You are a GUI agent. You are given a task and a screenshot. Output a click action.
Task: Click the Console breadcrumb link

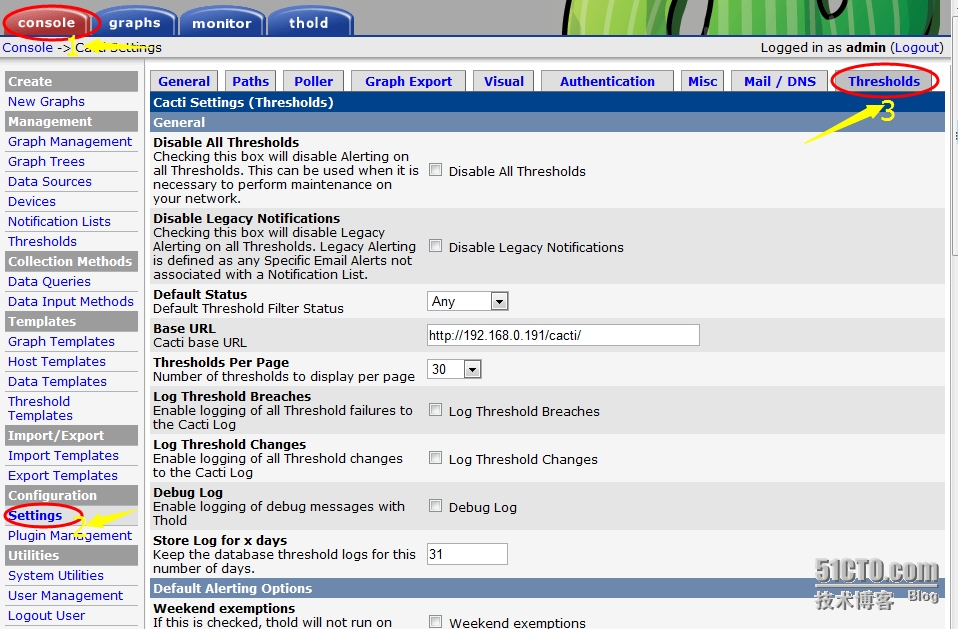(x=27, y=48)
